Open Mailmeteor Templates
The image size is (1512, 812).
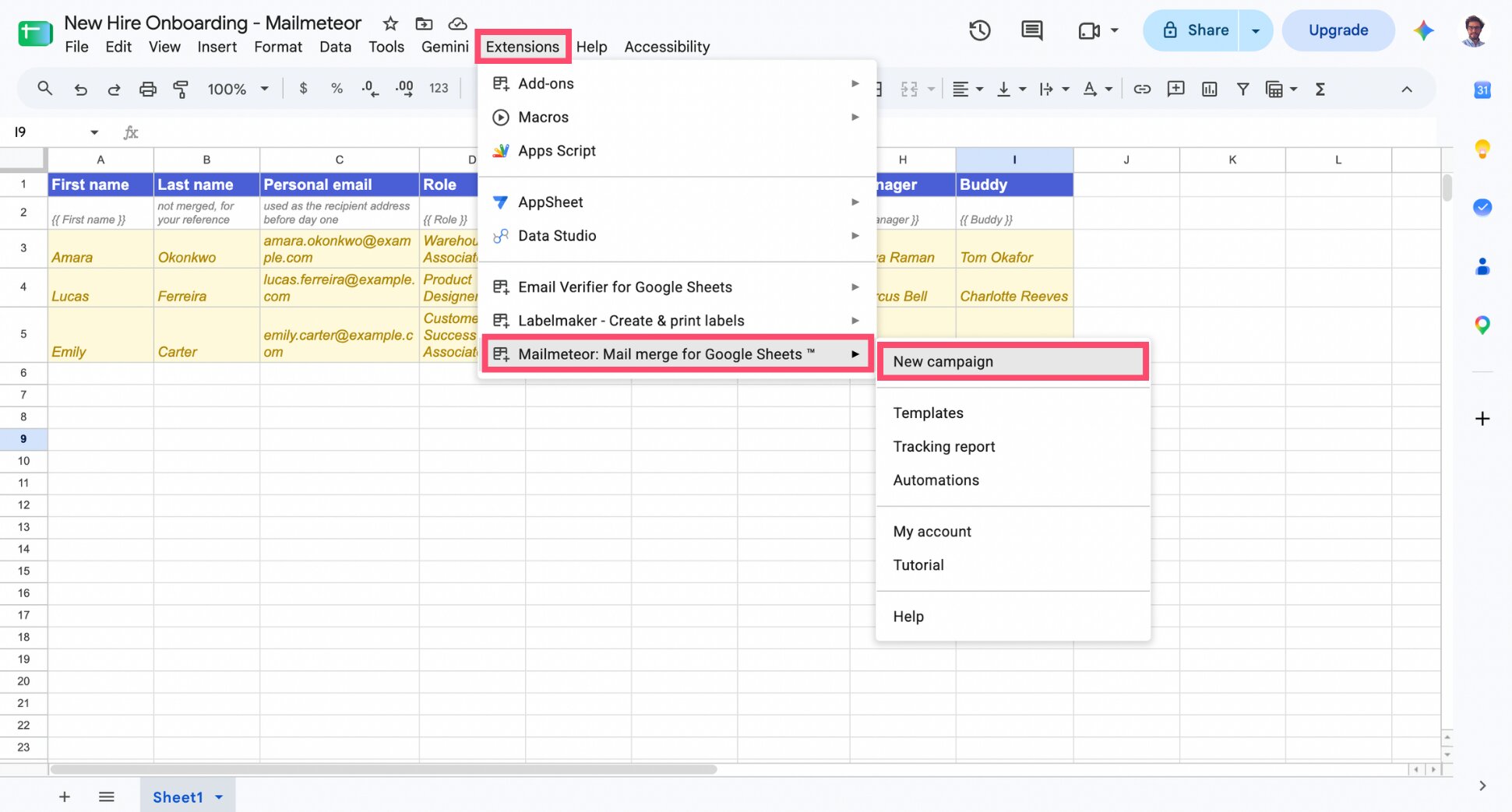[1013, 413]
